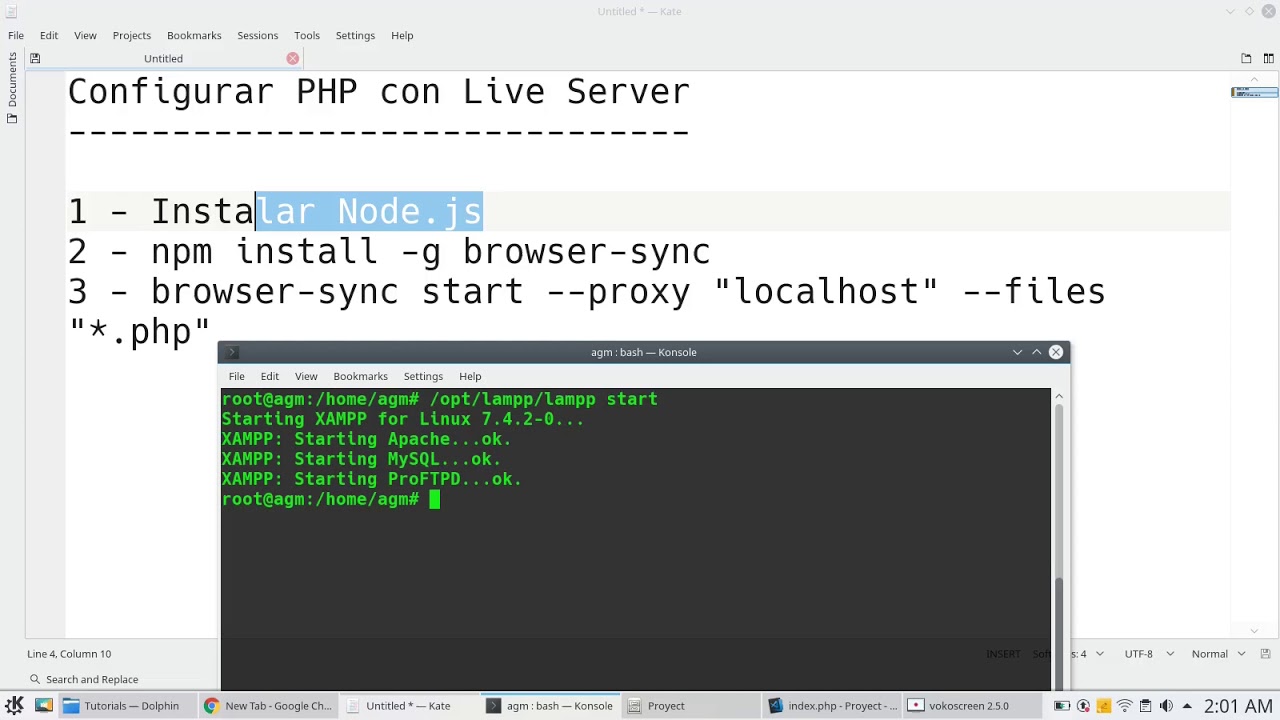The image size is (1280, 720).
Task: Click the Konsole window menu icon in its title bar
Action: 232,352
